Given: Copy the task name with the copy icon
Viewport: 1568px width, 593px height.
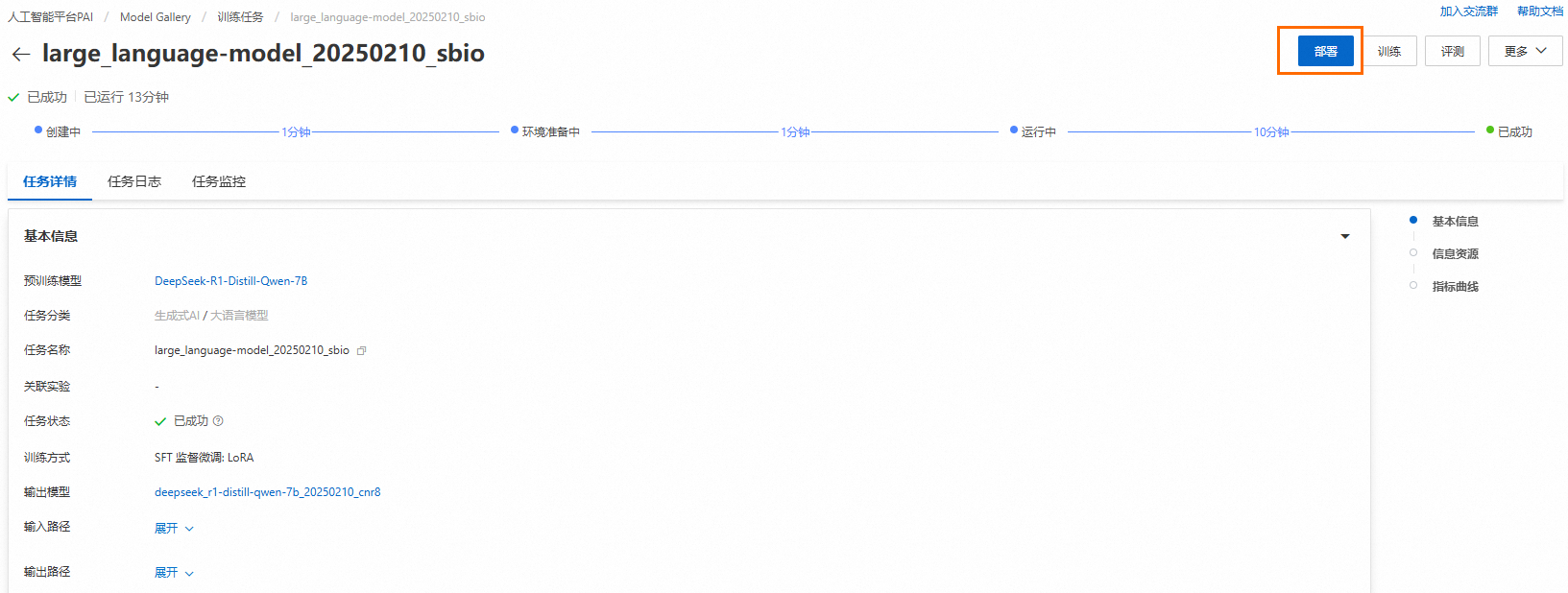Looking at the screenshot, I should (362, 351).
